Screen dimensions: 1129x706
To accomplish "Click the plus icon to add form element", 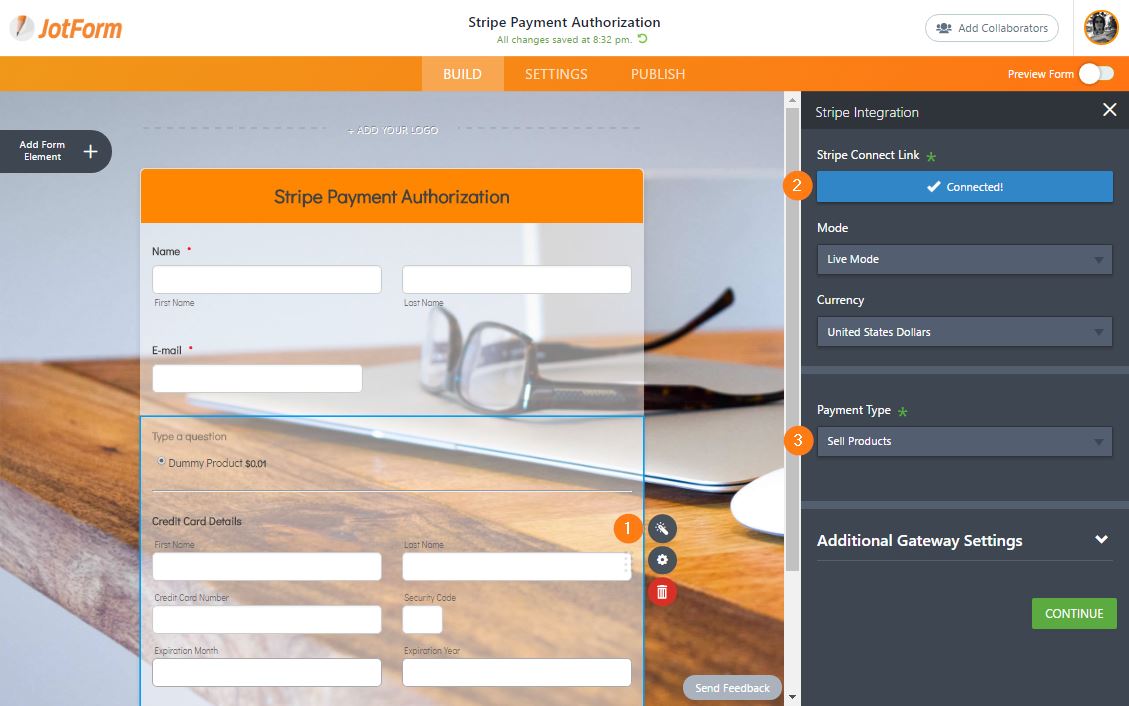I will (x=90, y=151).
